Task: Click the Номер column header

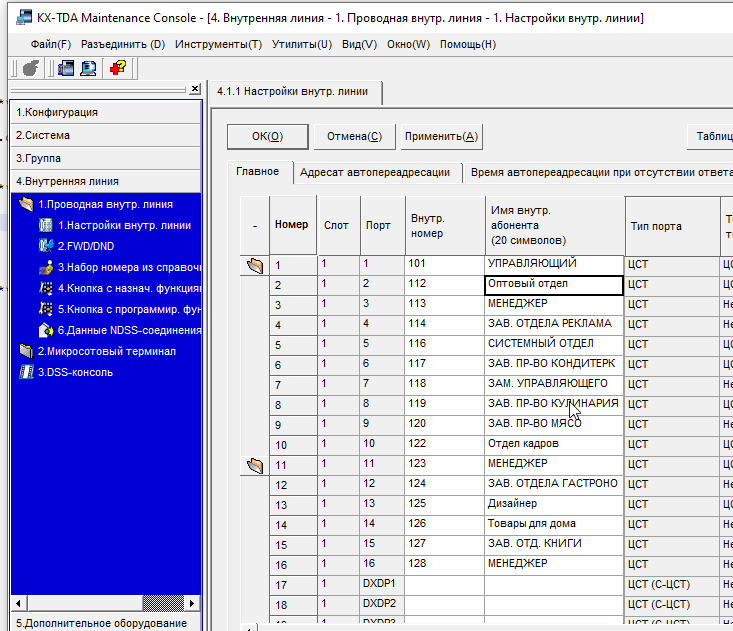Action: click(x=292, y=225)
